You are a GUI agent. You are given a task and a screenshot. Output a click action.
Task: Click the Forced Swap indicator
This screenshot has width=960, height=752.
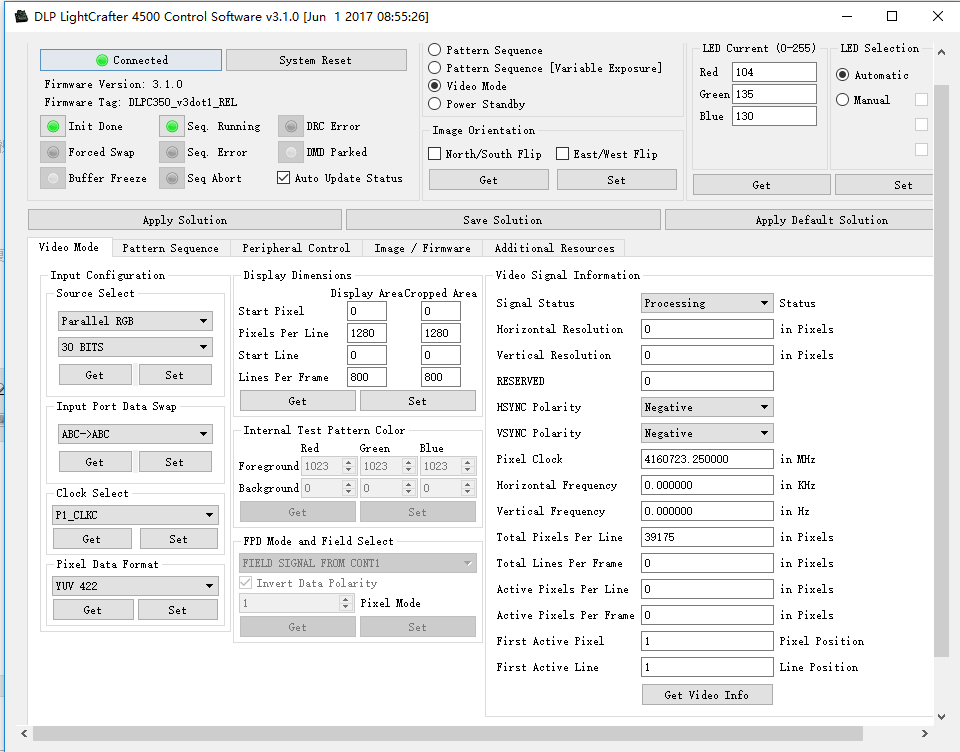[x=53, y=153]
